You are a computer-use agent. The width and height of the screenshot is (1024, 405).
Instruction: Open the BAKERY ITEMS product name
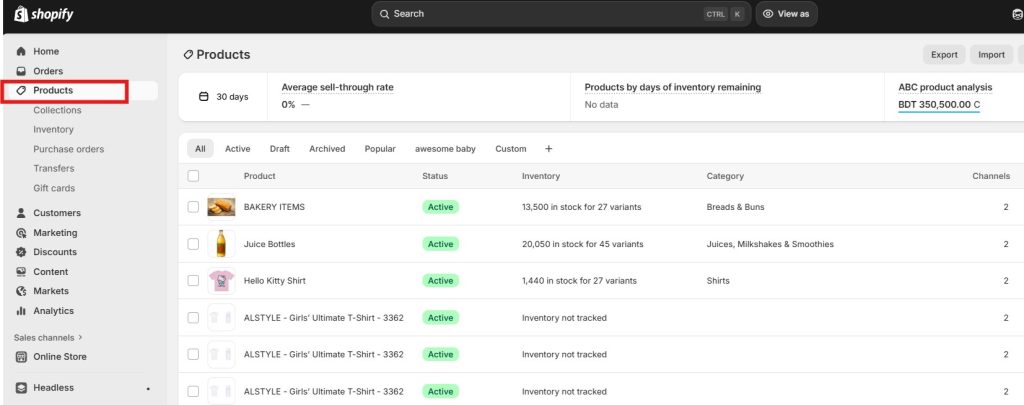pyautogui.click(x=274, y=207)
